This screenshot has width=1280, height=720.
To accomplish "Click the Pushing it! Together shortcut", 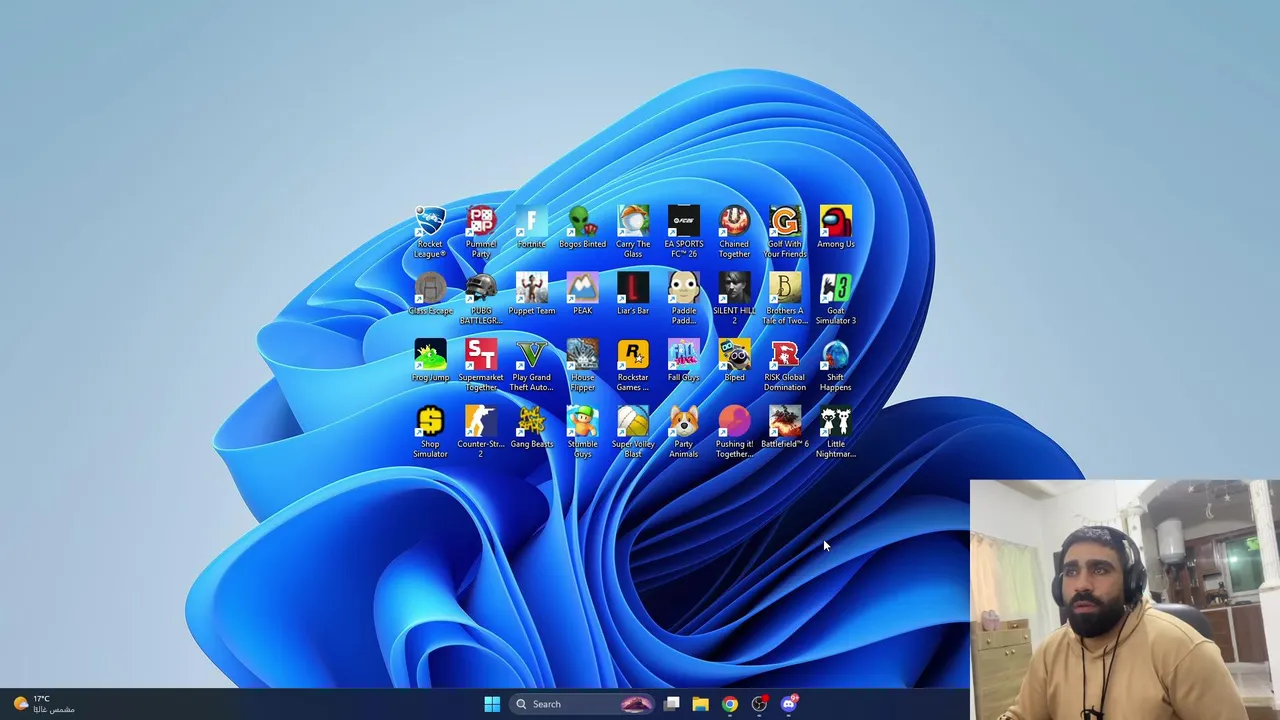I will click(734, 432).
